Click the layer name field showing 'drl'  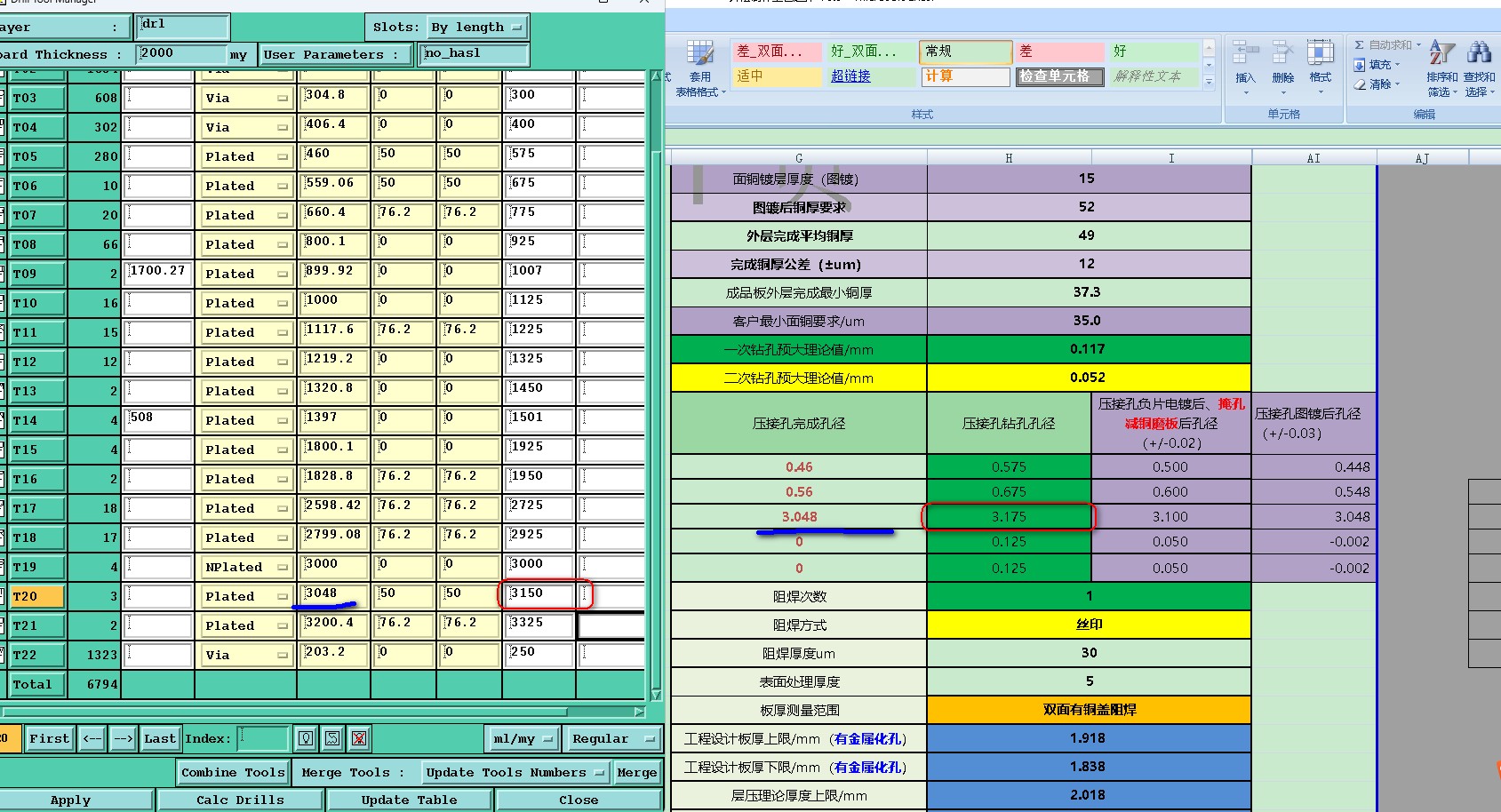click(183, 27)
